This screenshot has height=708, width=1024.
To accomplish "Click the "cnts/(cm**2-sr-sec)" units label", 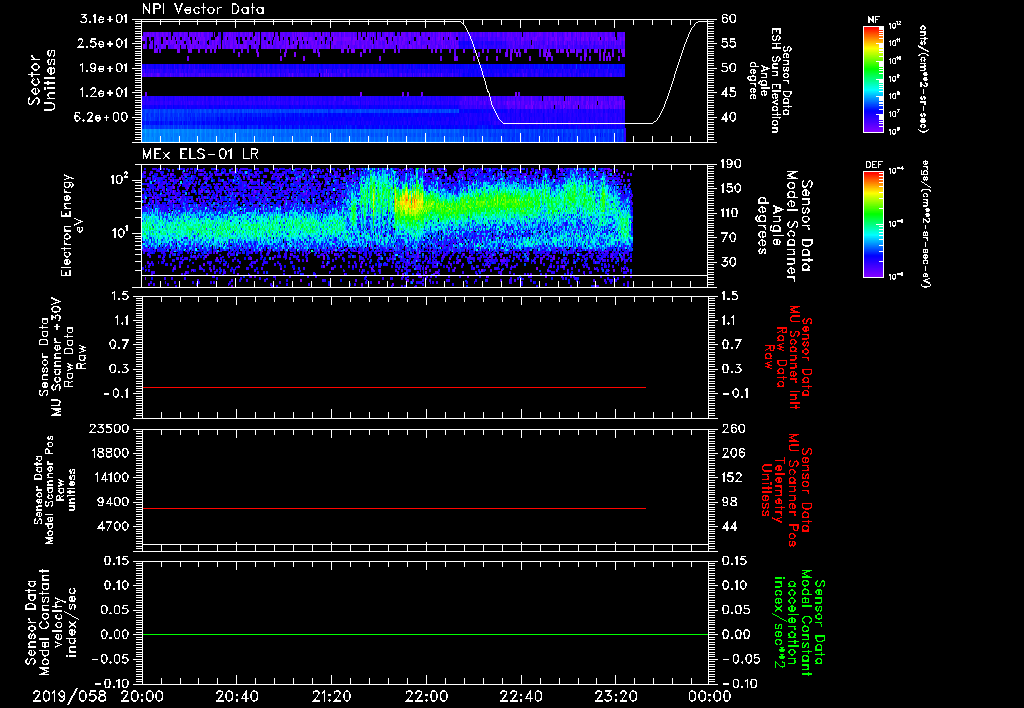I will [923, 78].
